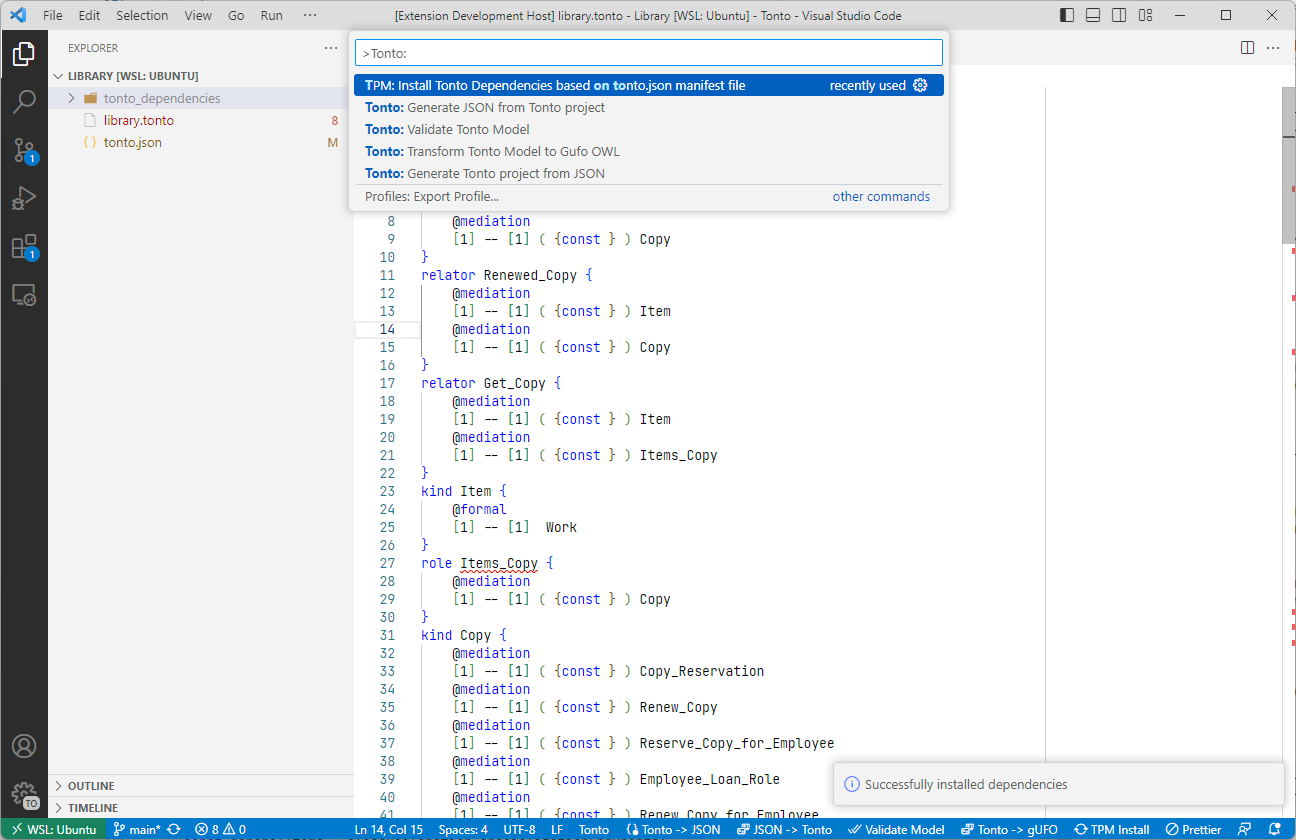Viewport: 1296px width, 840px height.
Task: Open the Accounts icon in activity bar
Action: click(x=24, y=746)
